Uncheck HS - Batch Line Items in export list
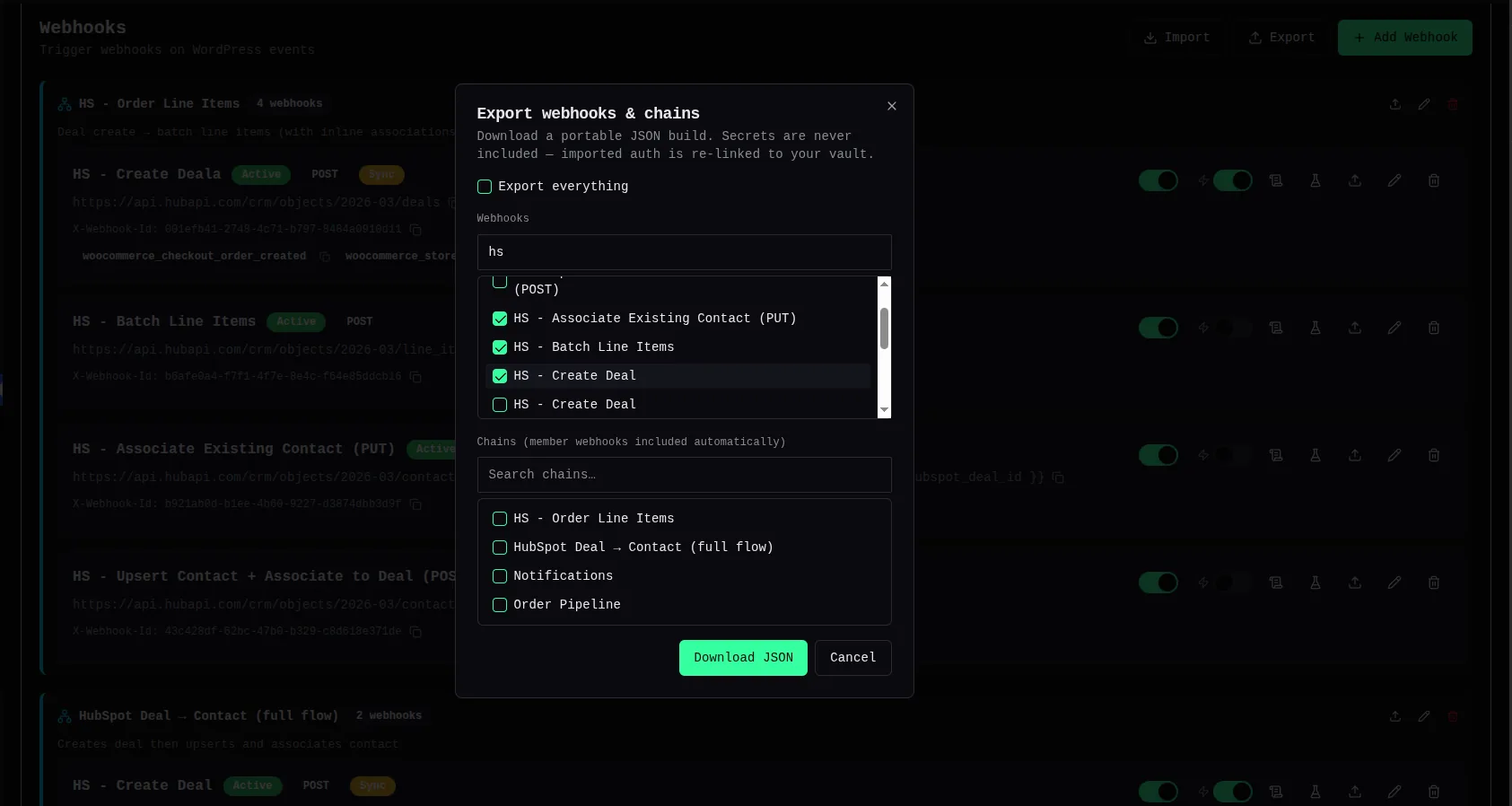This screenshot has width=1512, height=806. point(500,347)
